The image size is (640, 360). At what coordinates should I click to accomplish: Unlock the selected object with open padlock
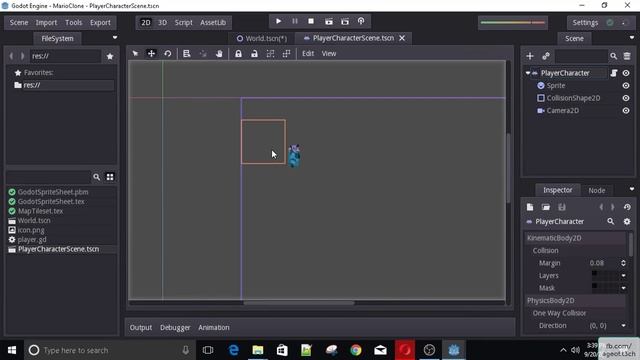[x=254, y=53]
